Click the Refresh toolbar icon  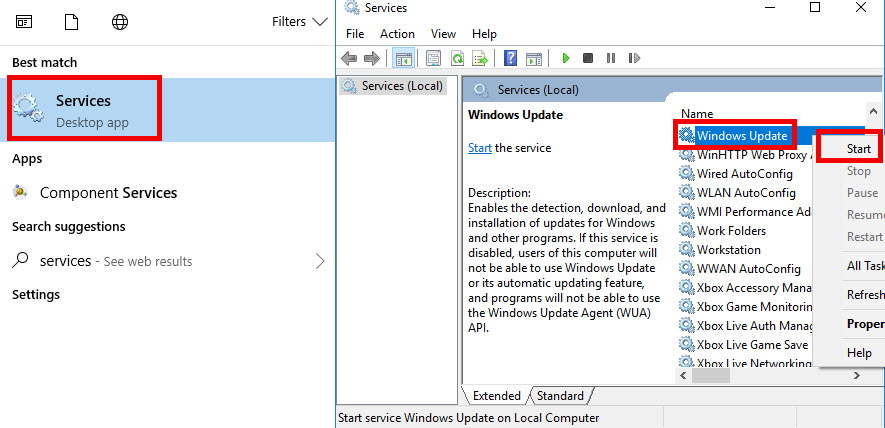pos(457,58)
